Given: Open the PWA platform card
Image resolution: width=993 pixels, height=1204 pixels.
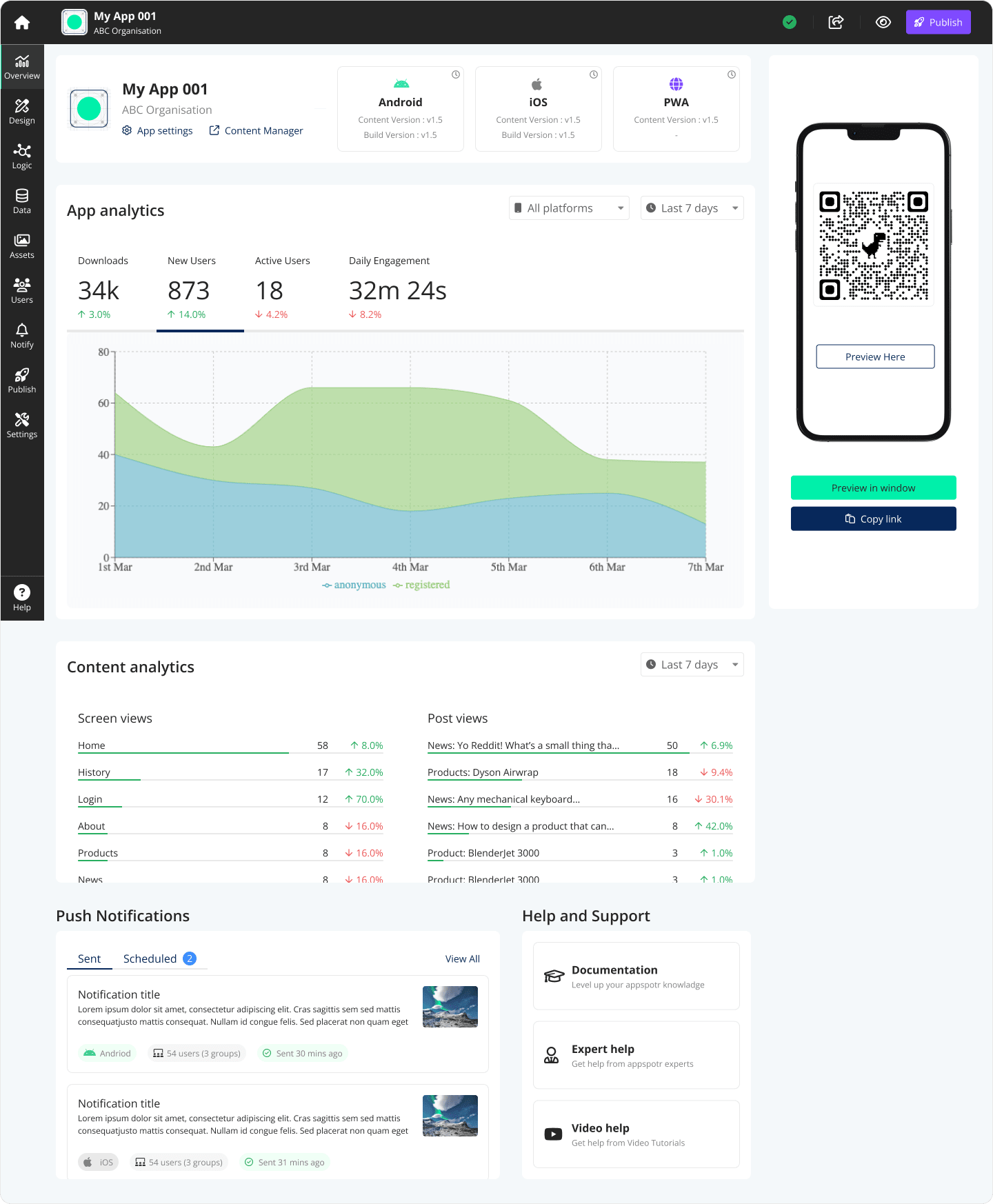Looking at the screenshot, I should [676, 109].
